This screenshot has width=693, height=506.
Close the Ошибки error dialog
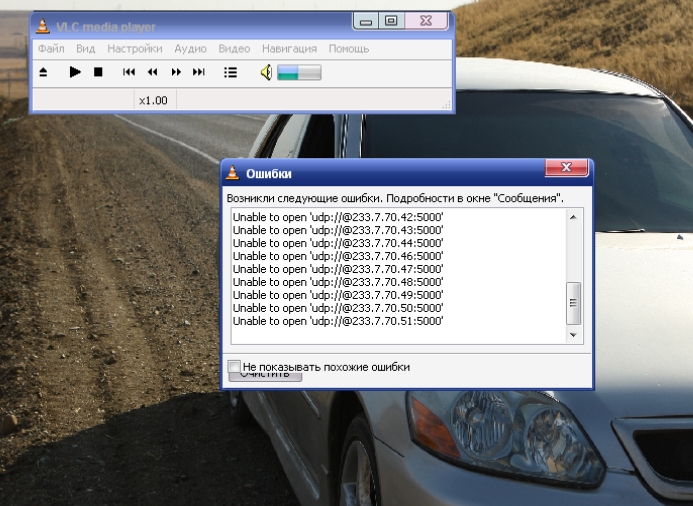(x=566, y=167)
